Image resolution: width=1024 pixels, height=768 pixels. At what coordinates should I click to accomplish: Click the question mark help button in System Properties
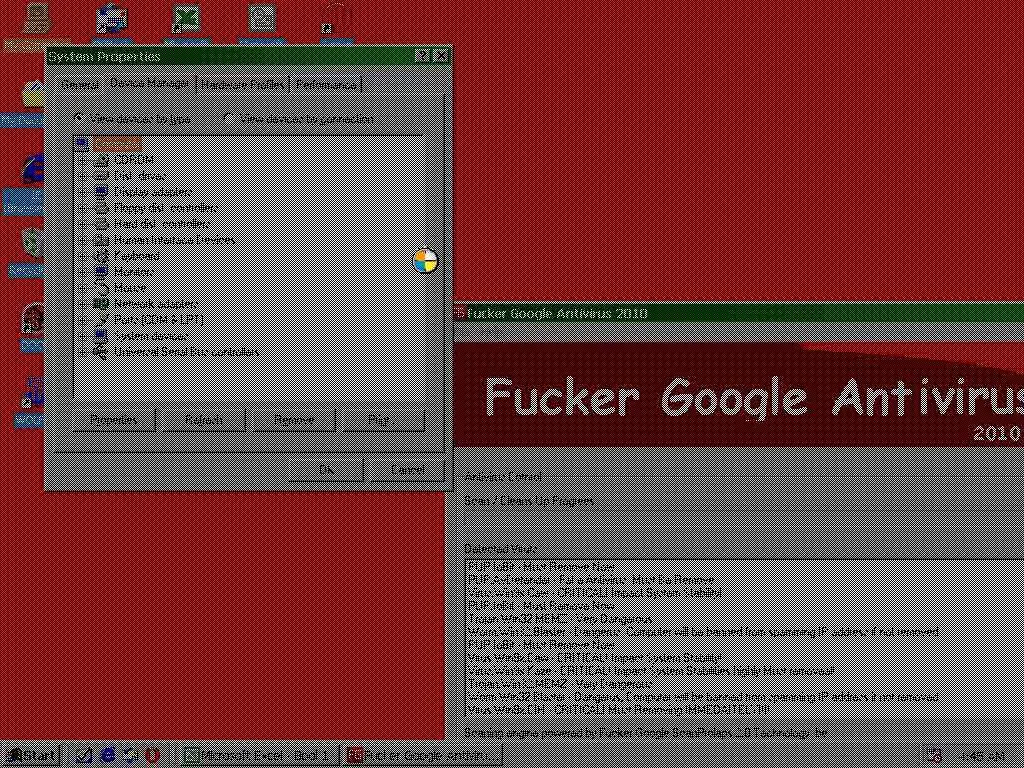click(x=423, y=56)
